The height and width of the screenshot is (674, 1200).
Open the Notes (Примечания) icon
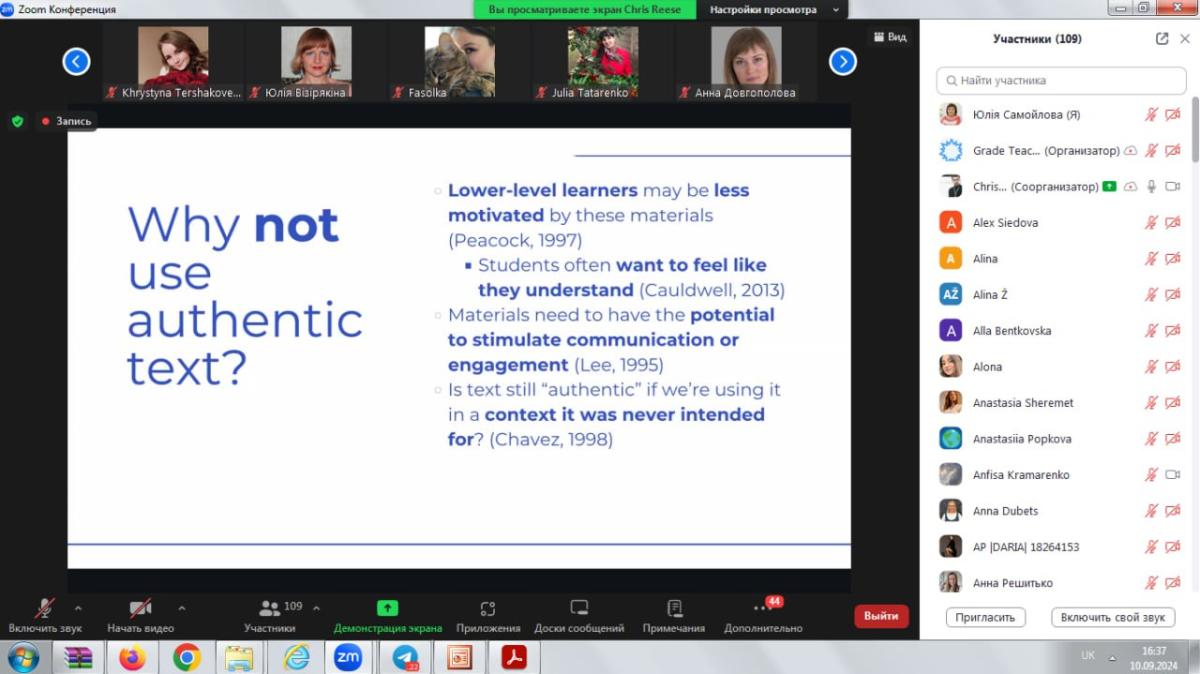(674, 609)
